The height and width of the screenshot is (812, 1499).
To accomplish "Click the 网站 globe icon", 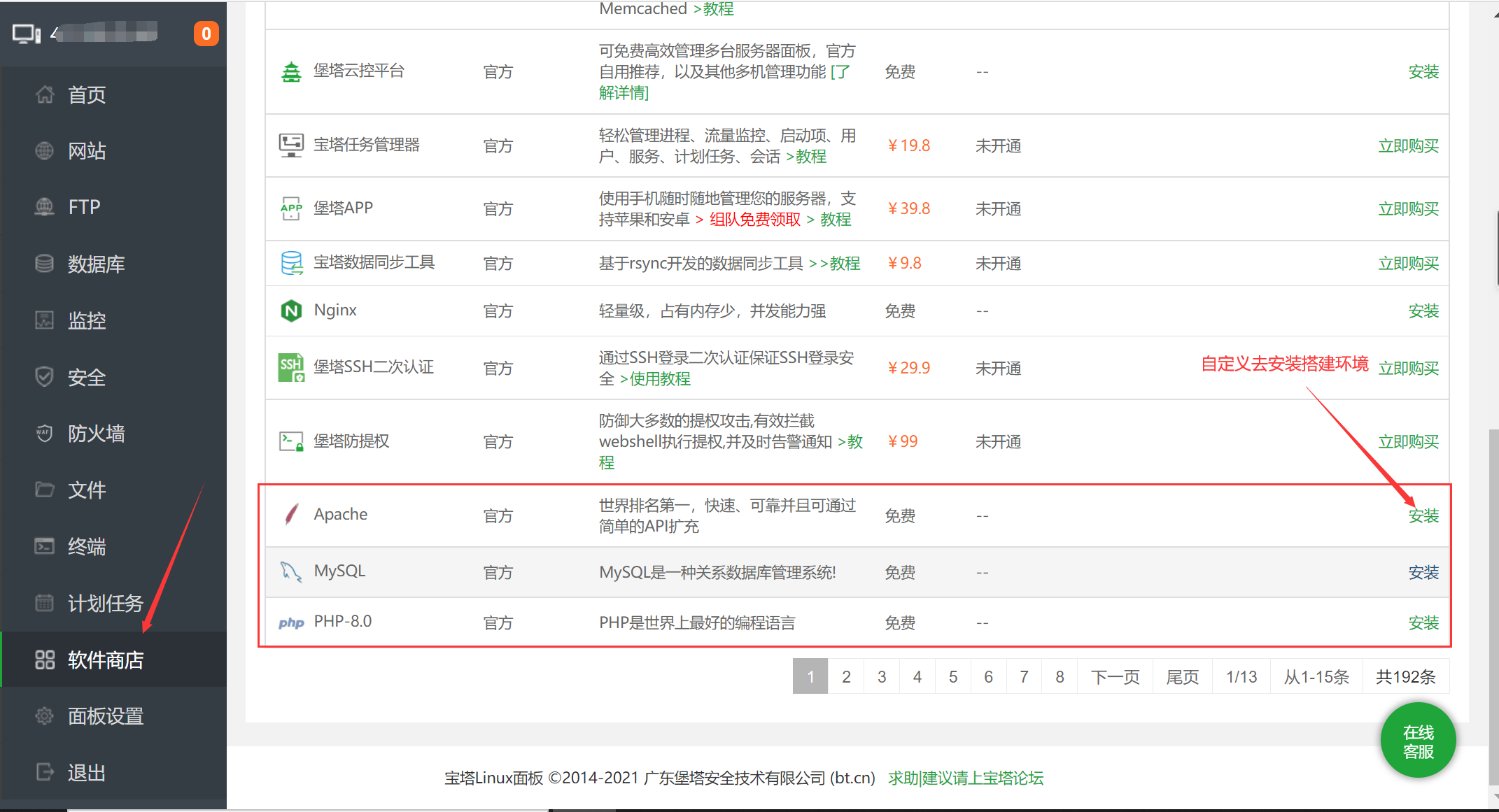I will click(x=45, y=150).
